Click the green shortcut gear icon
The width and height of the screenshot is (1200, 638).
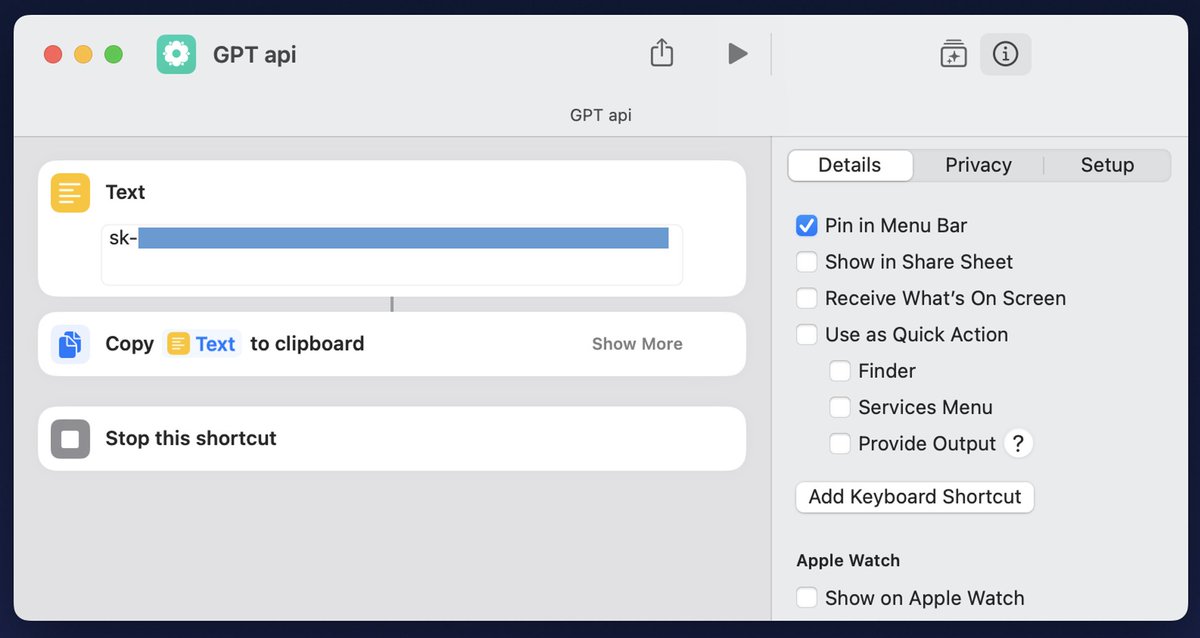point(176,54)
